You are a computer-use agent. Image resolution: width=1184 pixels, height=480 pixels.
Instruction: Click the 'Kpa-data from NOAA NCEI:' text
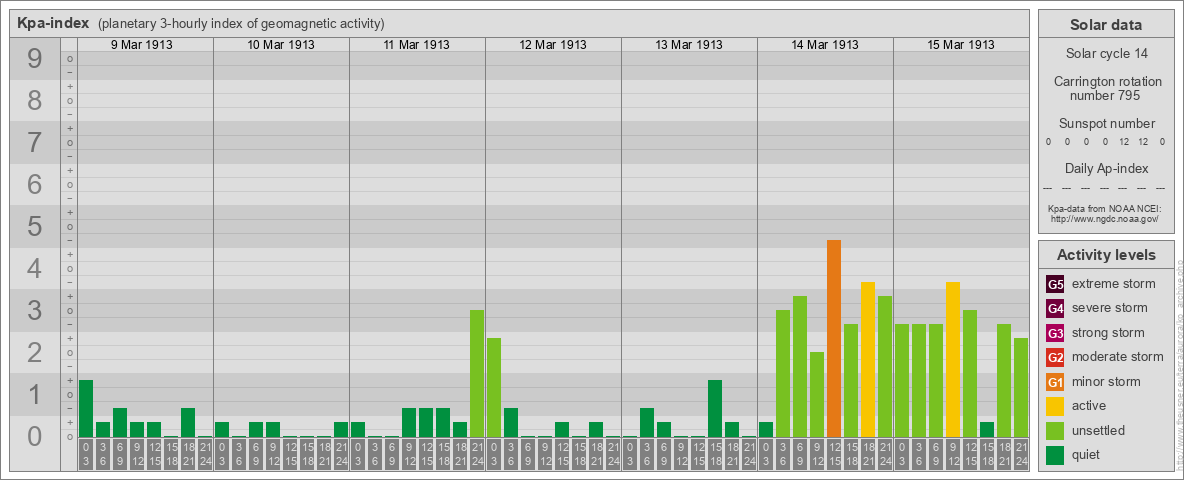pos(1105,208)
